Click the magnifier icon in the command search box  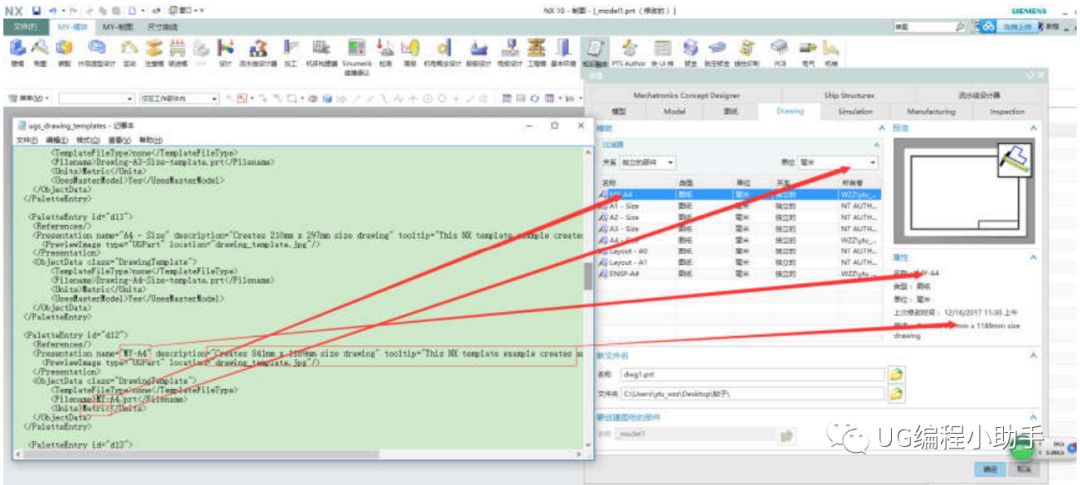click(959, 26)
